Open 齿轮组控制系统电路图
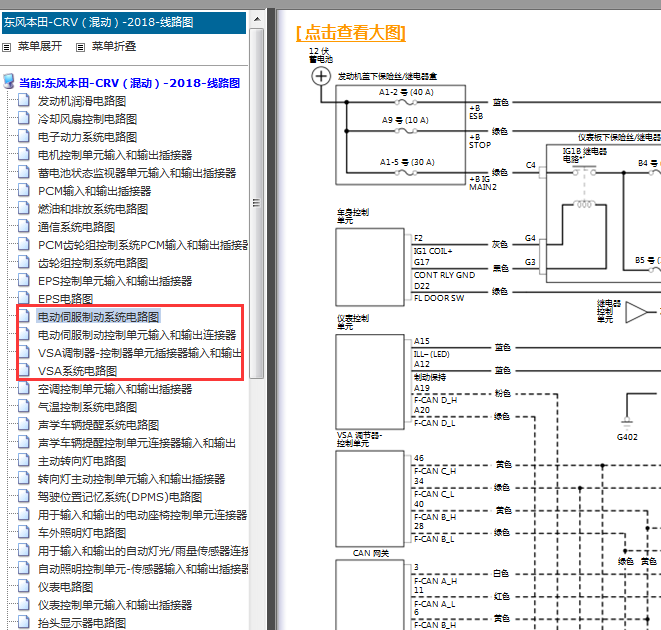The width and height of the screenshot is (661, 630). pyautogui.click(x=93, y=263)
